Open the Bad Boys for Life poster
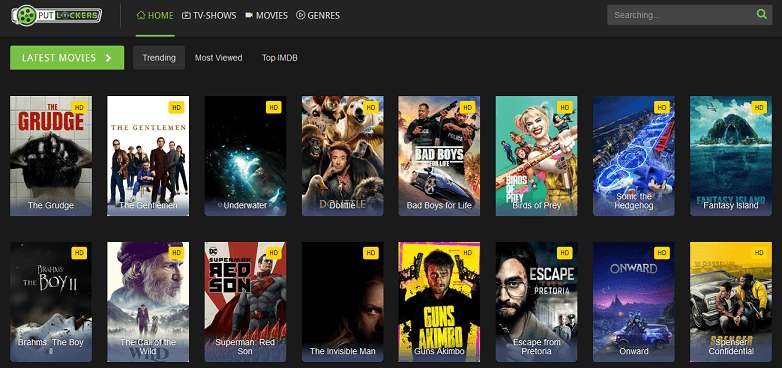782x368 pixels. (x=439, y=156)
